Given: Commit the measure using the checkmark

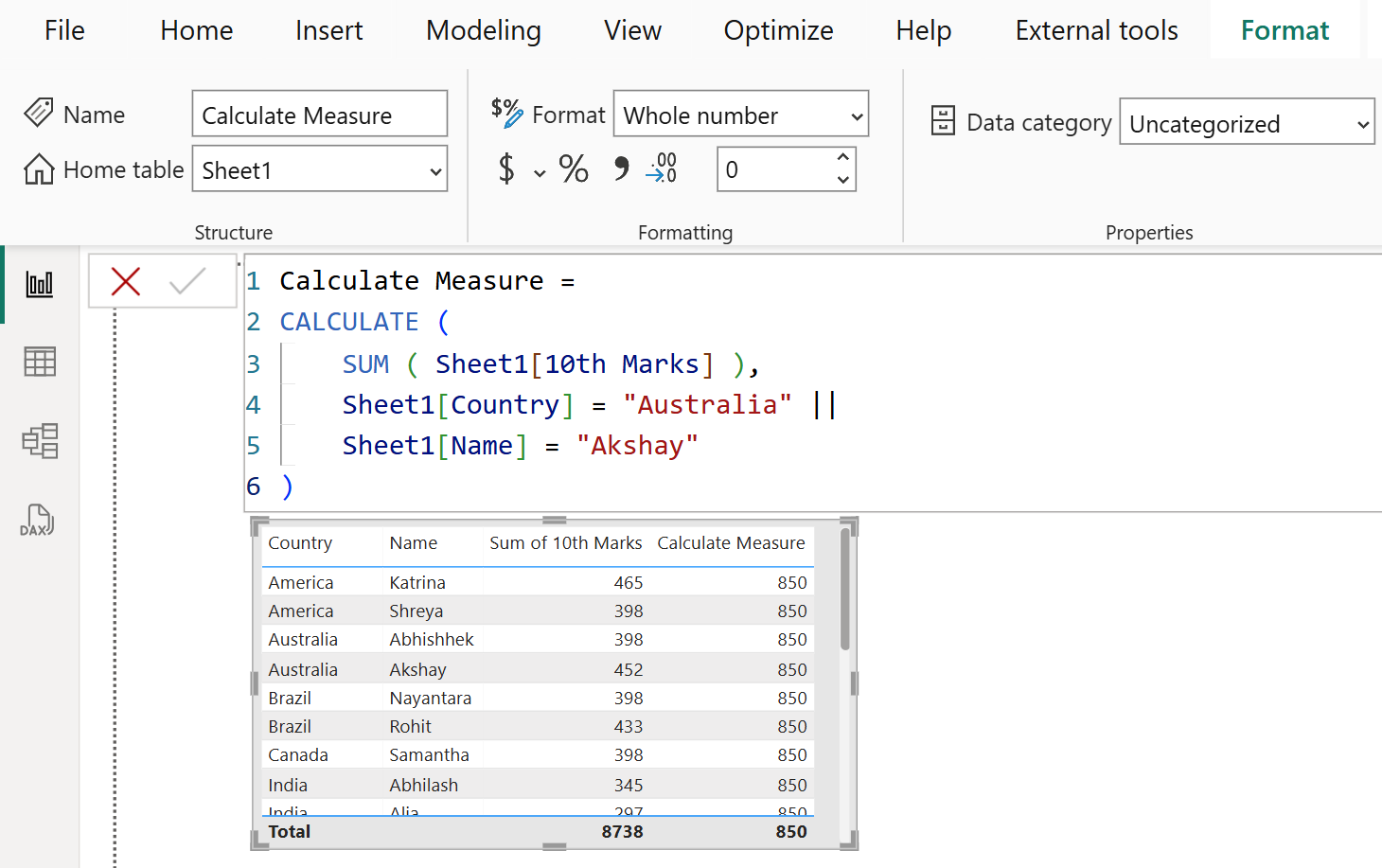Looking at the screenshot, I should (x=187, y=281).
